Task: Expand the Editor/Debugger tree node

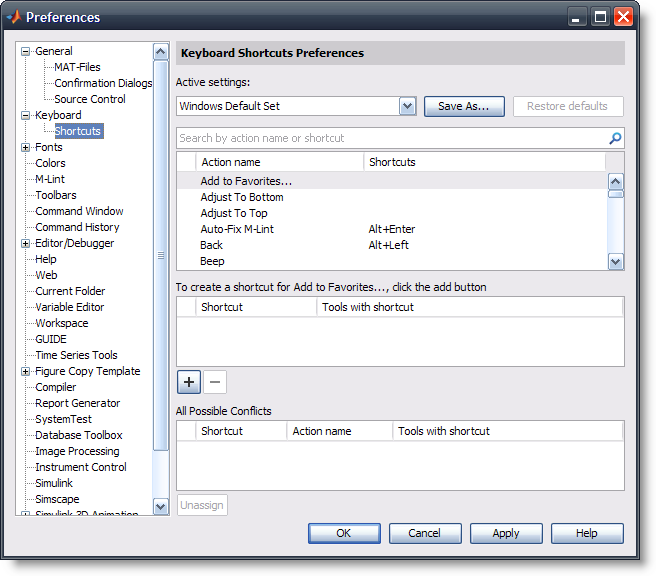Action: 26,243
